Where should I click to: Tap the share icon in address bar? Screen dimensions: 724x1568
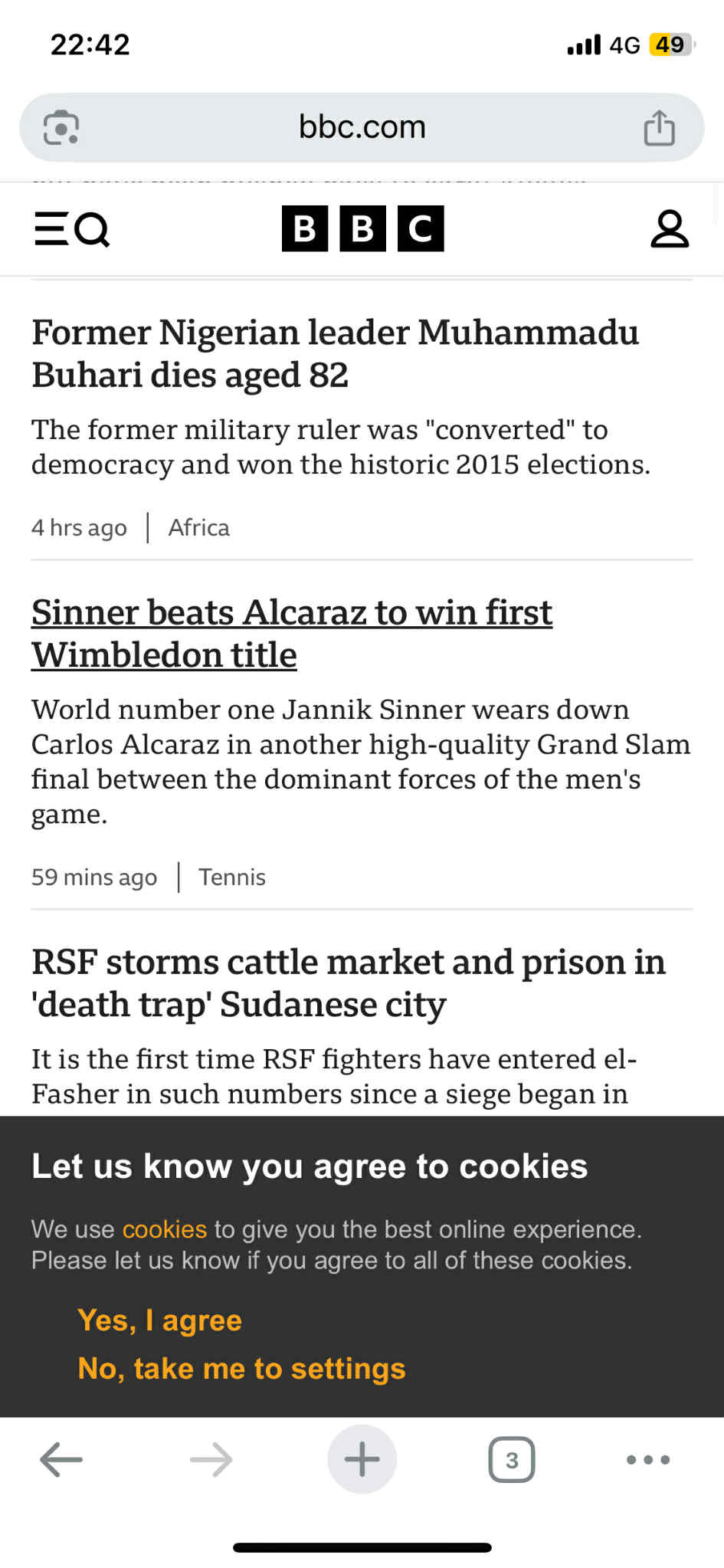(659, 127)
